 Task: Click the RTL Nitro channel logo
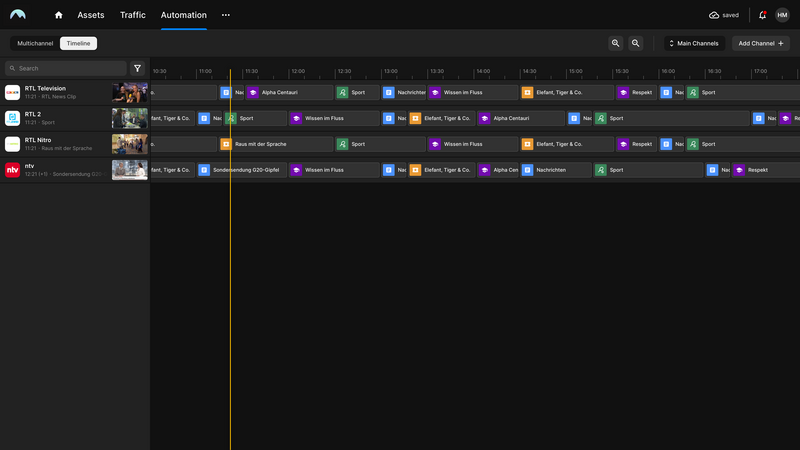pyautogui.click(x=12, y=144)
